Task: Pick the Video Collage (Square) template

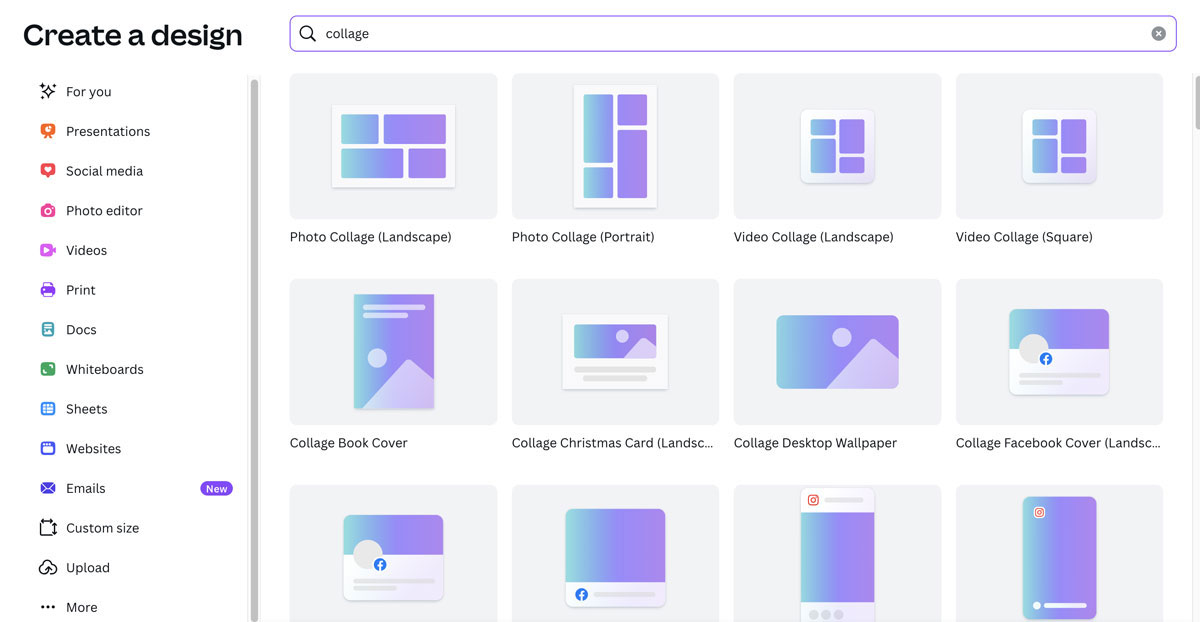Action: (1059, 147)
